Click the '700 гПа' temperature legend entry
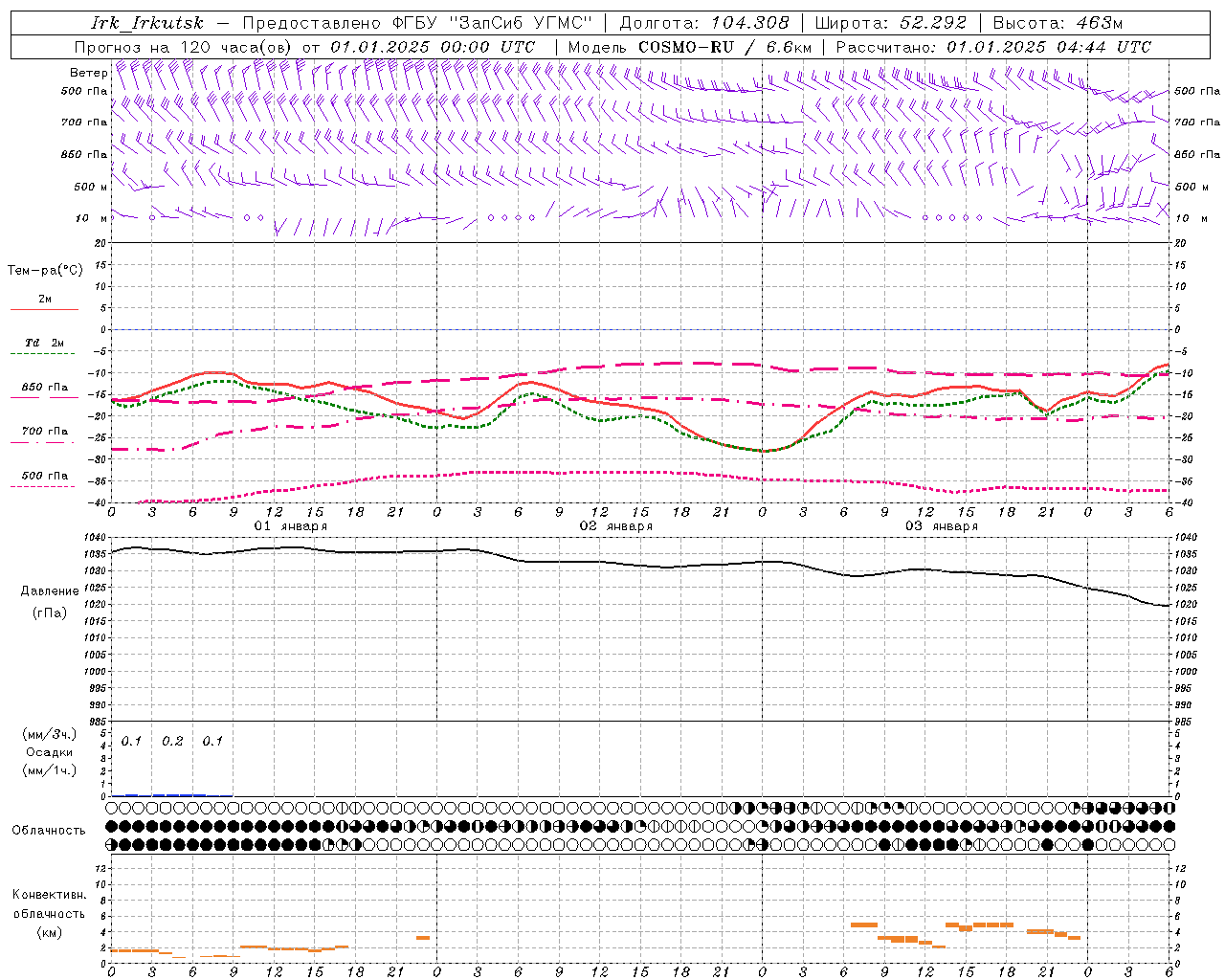Screen dimensions: 1225x980 coord(45,432)
